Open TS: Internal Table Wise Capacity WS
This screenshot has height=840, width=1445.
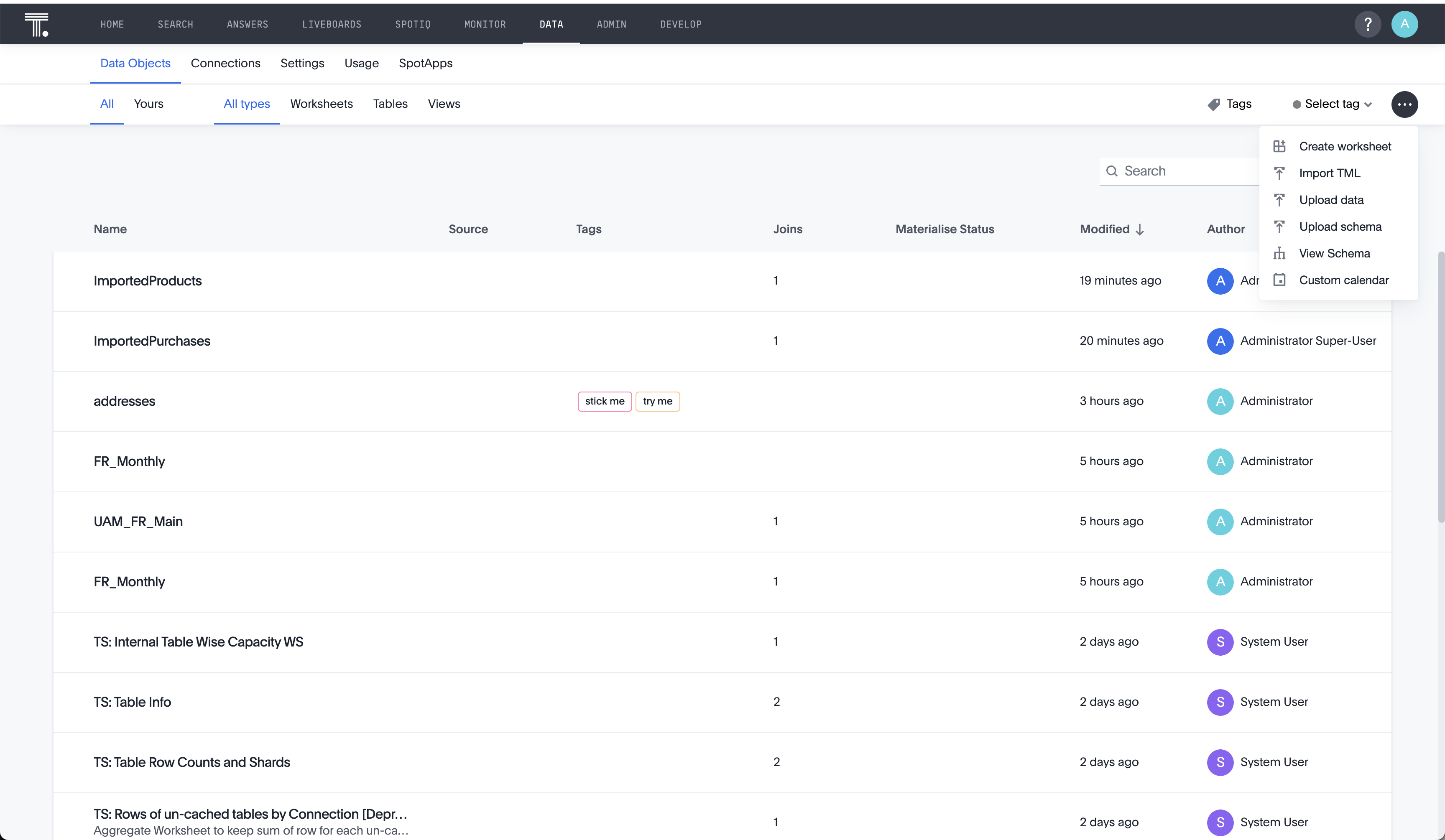[x=199, y=642]
